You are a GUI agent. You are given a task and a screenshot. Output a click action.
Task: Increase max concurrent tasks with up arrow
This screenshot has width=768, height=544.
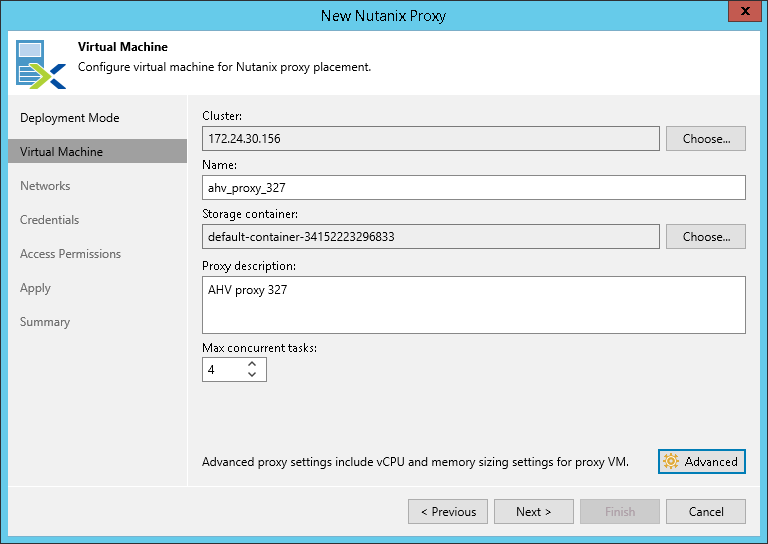252,364
